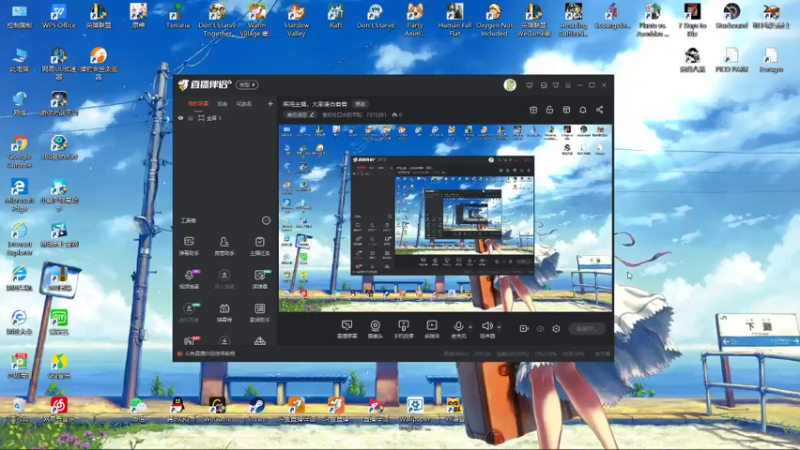Add a camera source from the bottom toolbar
800x450 pixels.
tap(375, 329)
